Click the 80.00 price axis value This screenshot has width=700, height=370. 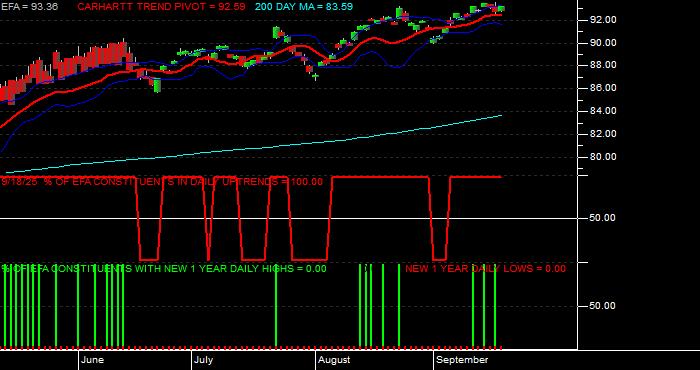click(603, 157)
